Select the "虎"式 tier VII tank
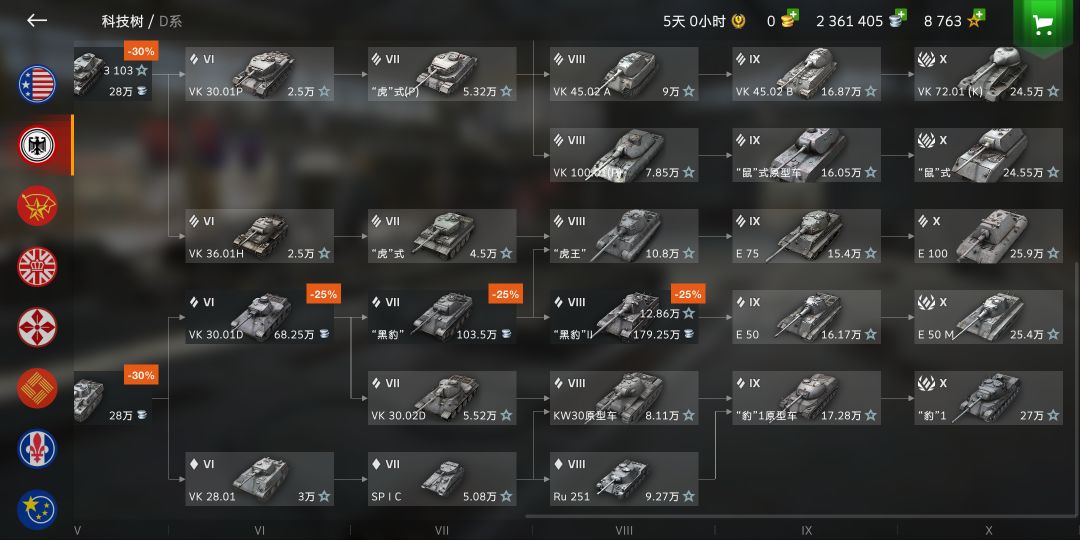 tap(442, 236)
